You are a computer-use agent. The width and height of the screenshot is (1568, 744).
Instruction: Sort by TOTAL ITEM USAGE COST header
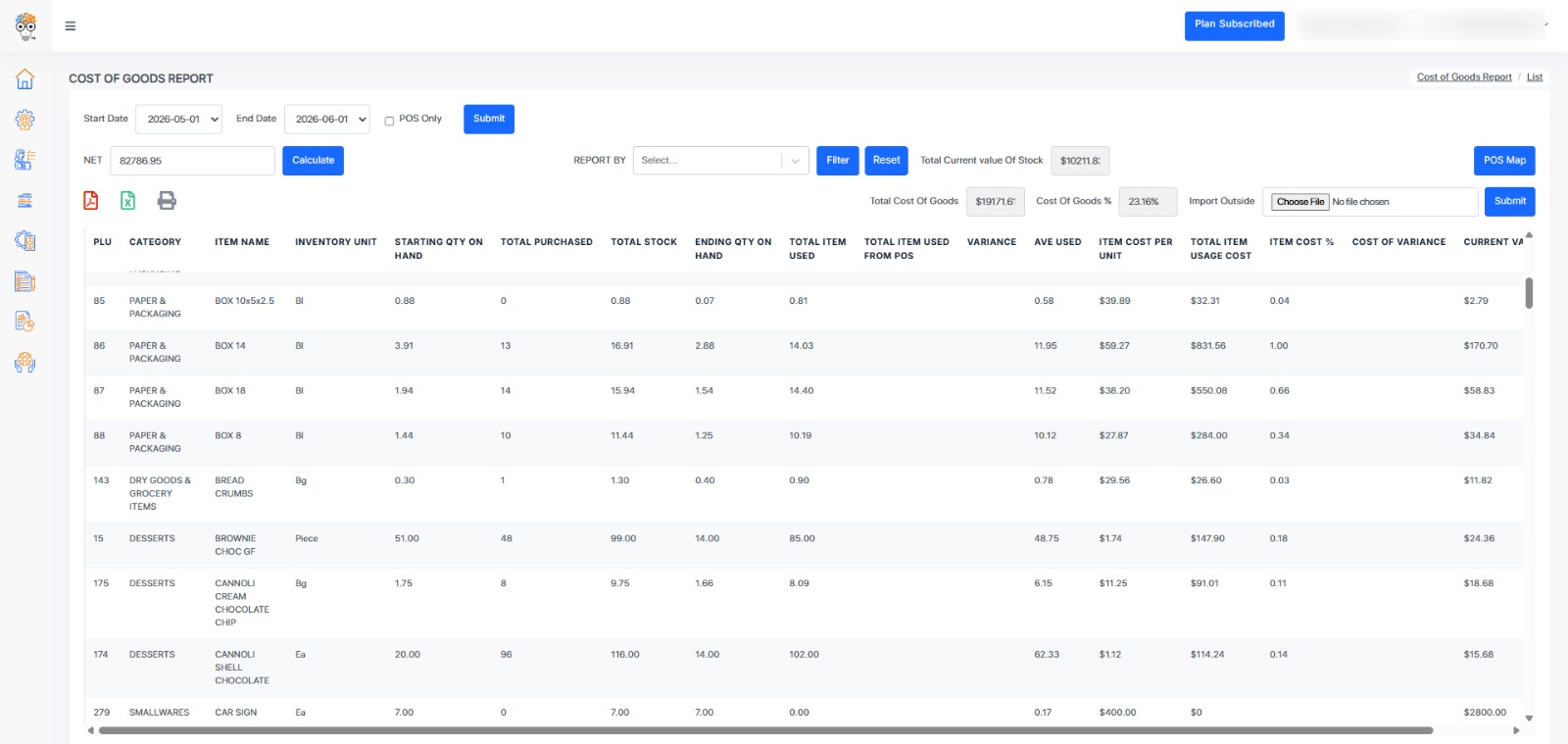(1221, 249)
